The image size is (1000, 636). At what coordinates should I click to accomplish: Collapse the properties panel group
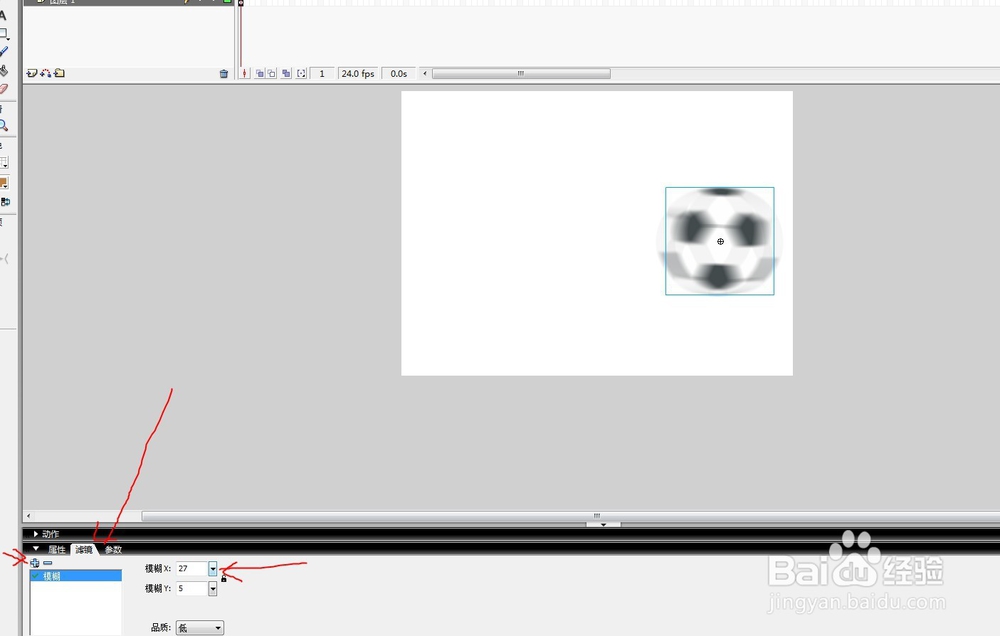click(36, 549)
